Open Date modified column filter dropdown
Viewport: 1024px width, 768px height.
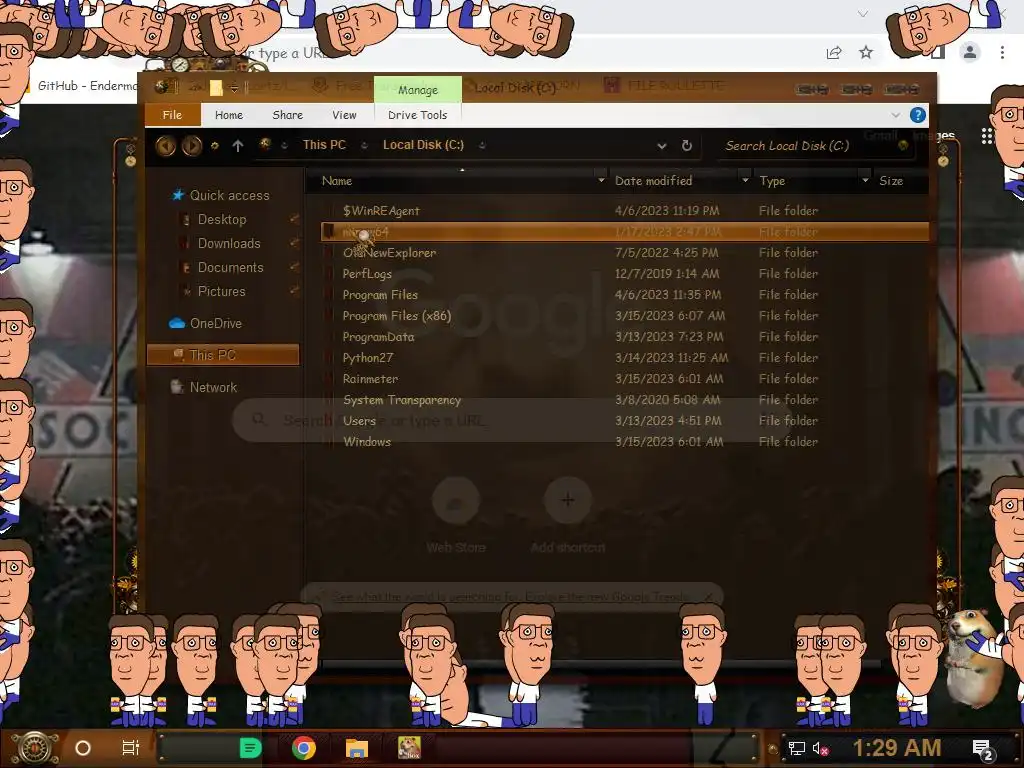coord(745,180)
